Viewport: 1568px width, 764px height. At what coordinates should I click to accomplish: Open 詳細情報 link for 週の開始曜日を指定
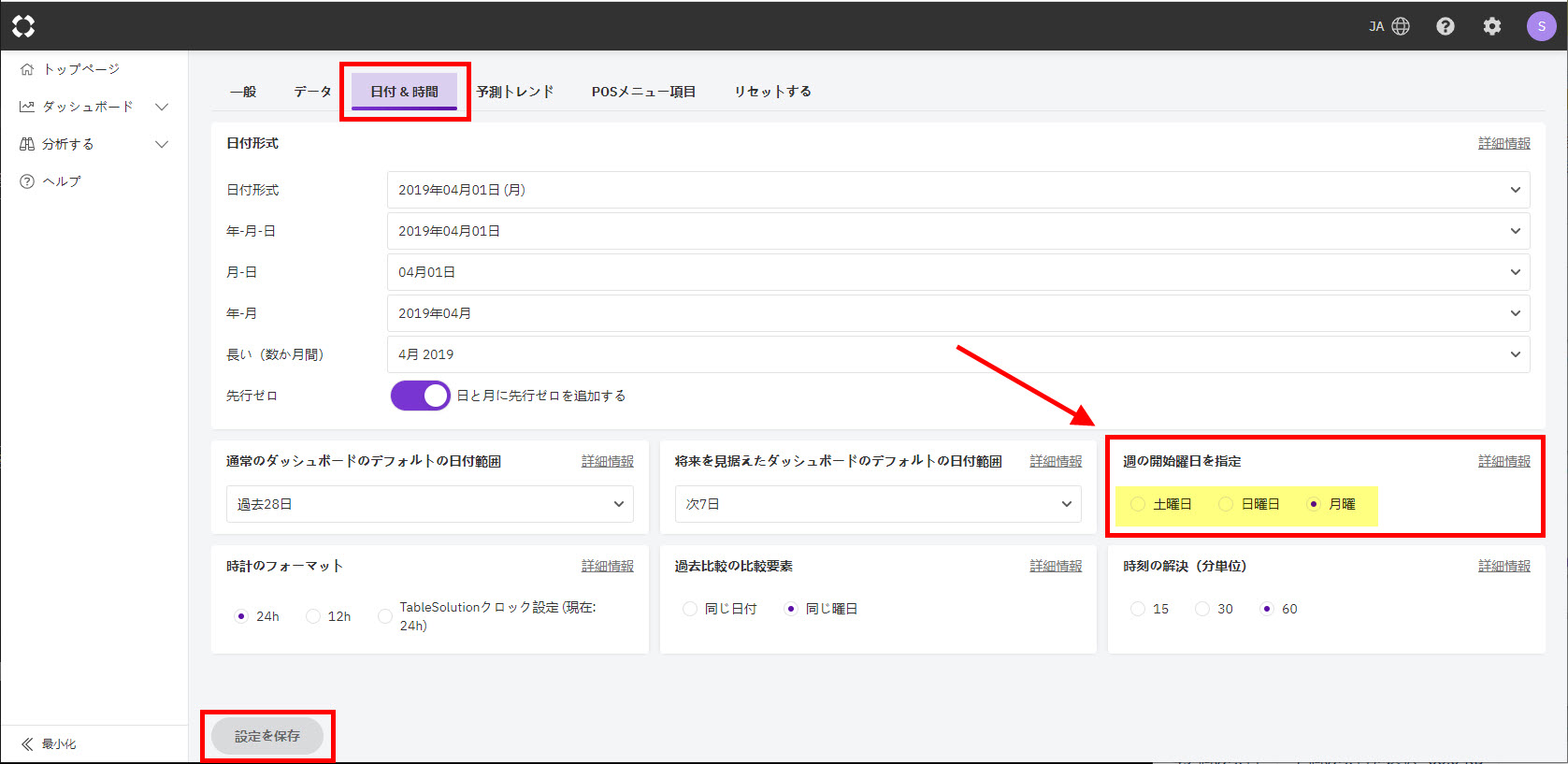click(x=1503, y=461)
